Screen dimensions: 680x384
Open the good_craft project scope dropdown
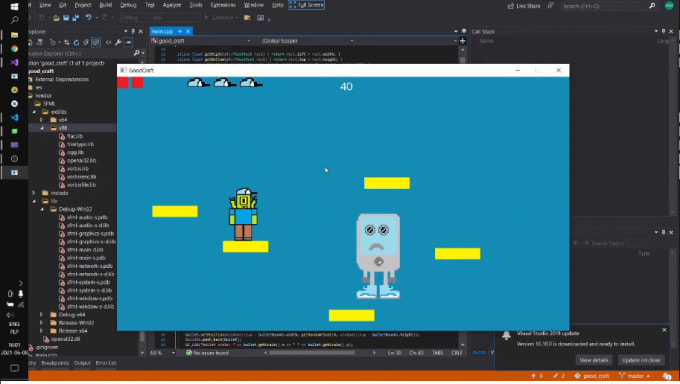201,41
